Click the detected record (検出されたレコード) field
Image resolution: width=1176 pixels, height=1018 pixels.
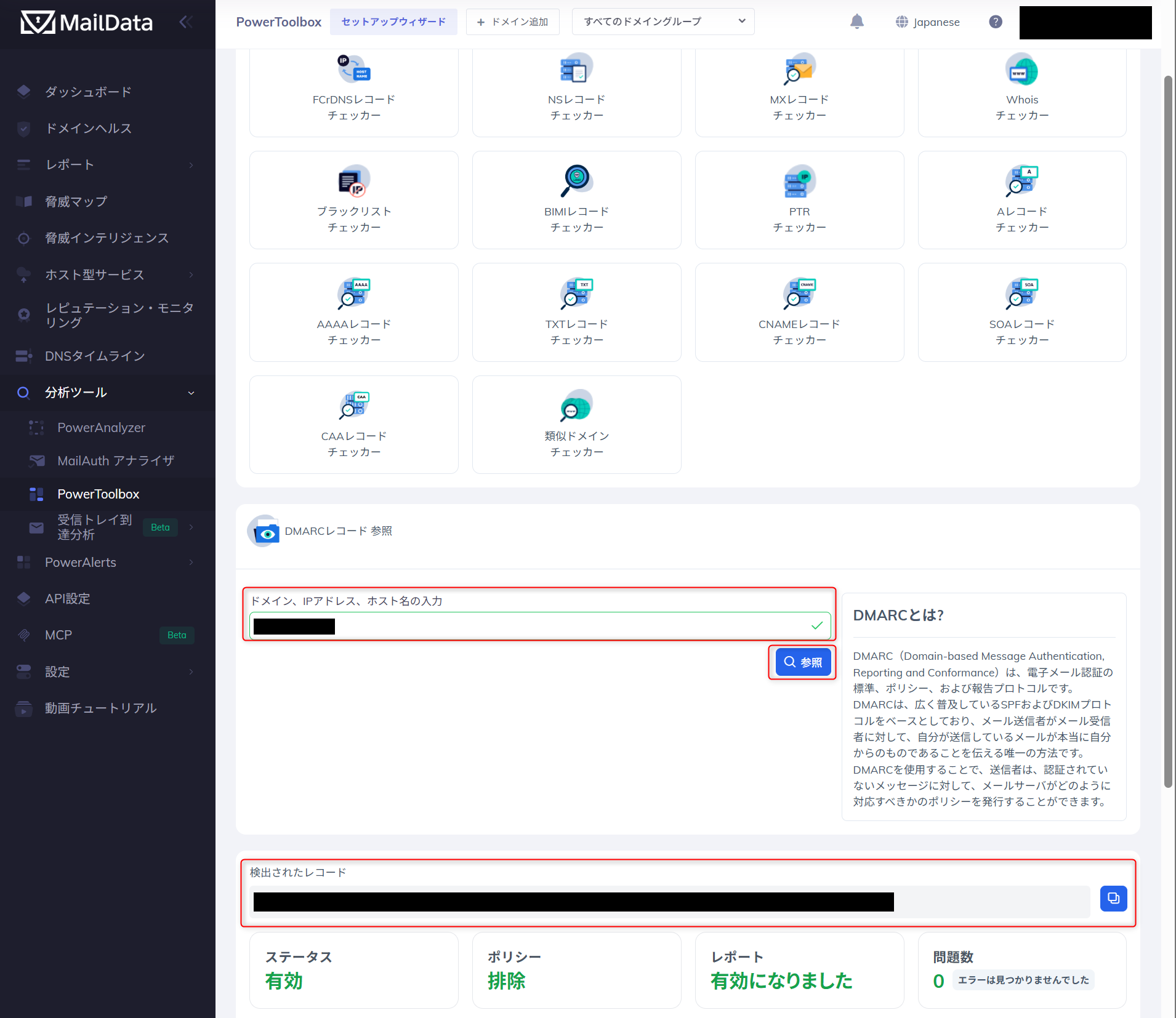pyautogui.click(x=670, y=902)
